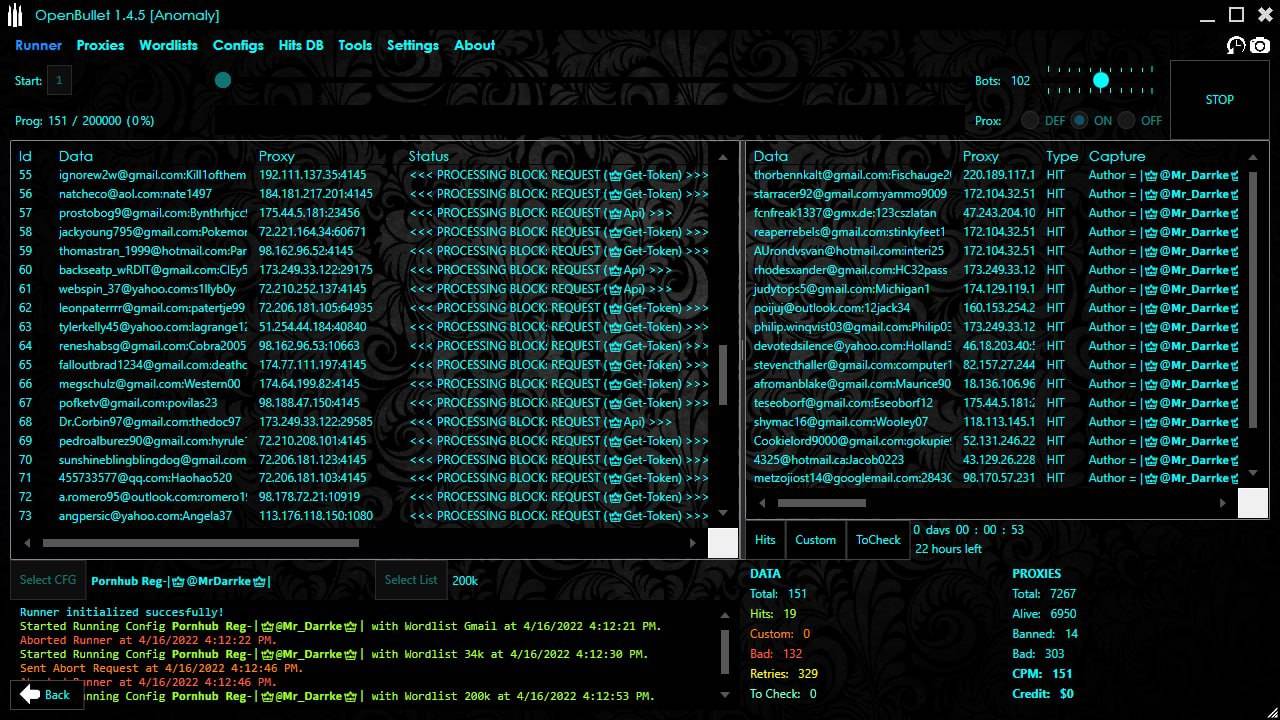This screenshot has width=1280, height=720.
Task: Click the Start number input field
Action: point(58,80)
